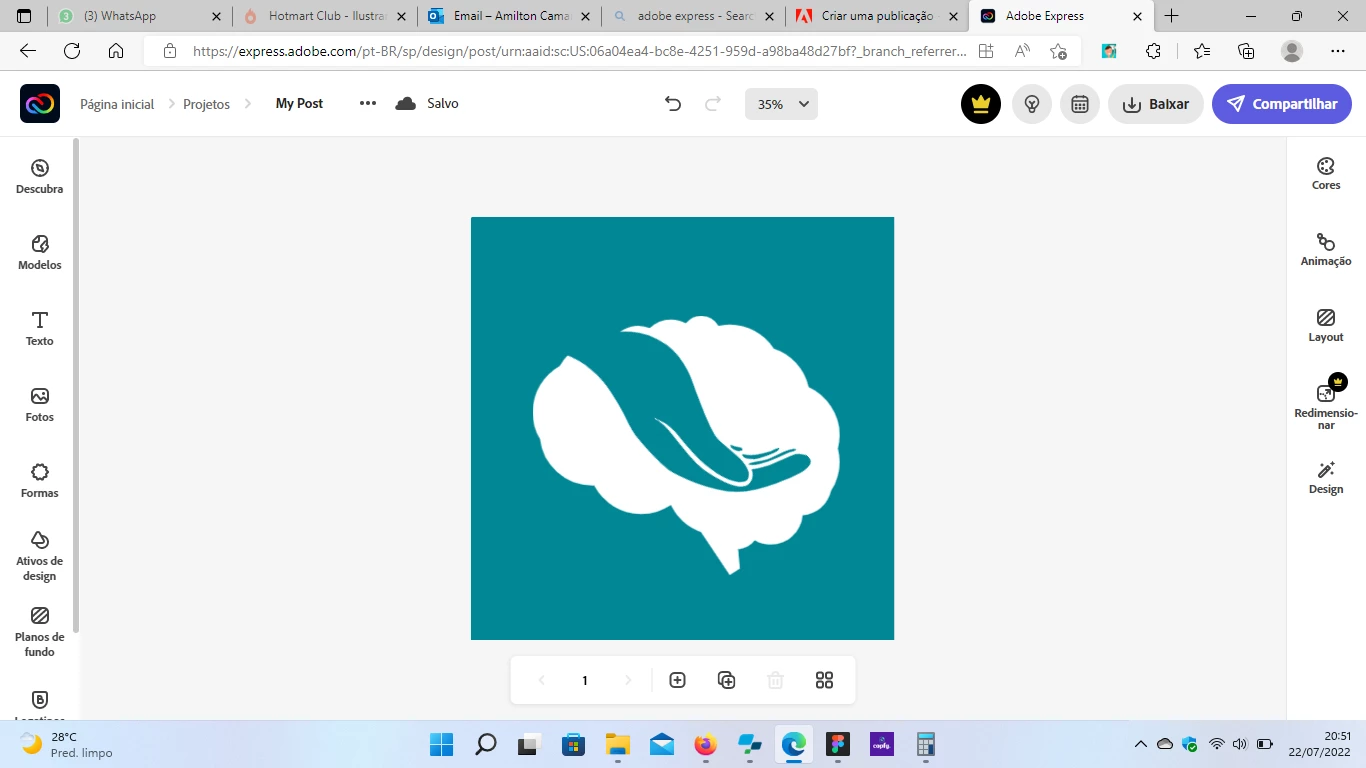Open the page grid view

(x=824, y=680)
